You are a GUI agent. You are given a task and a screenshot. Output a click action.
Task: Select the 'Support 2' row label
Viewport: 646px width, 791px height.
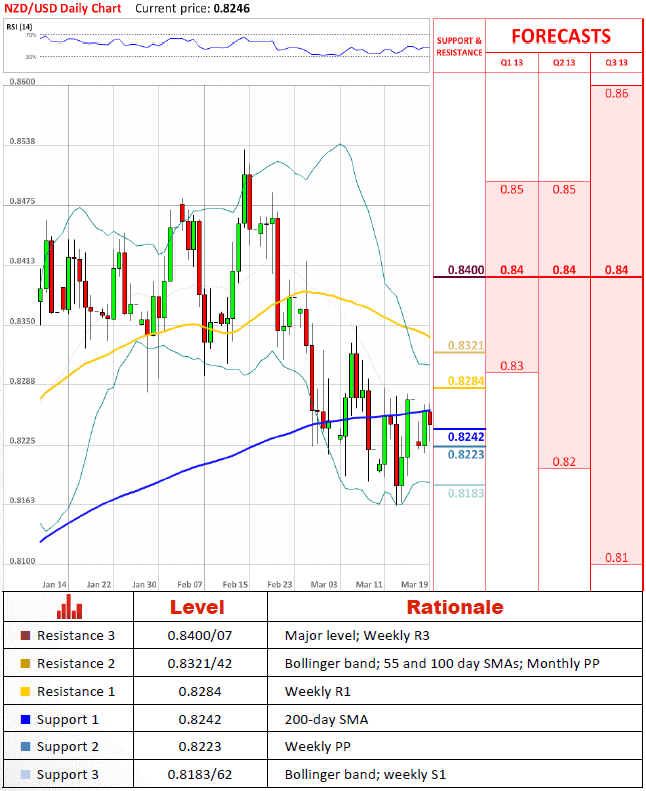[x=68, y=747]
